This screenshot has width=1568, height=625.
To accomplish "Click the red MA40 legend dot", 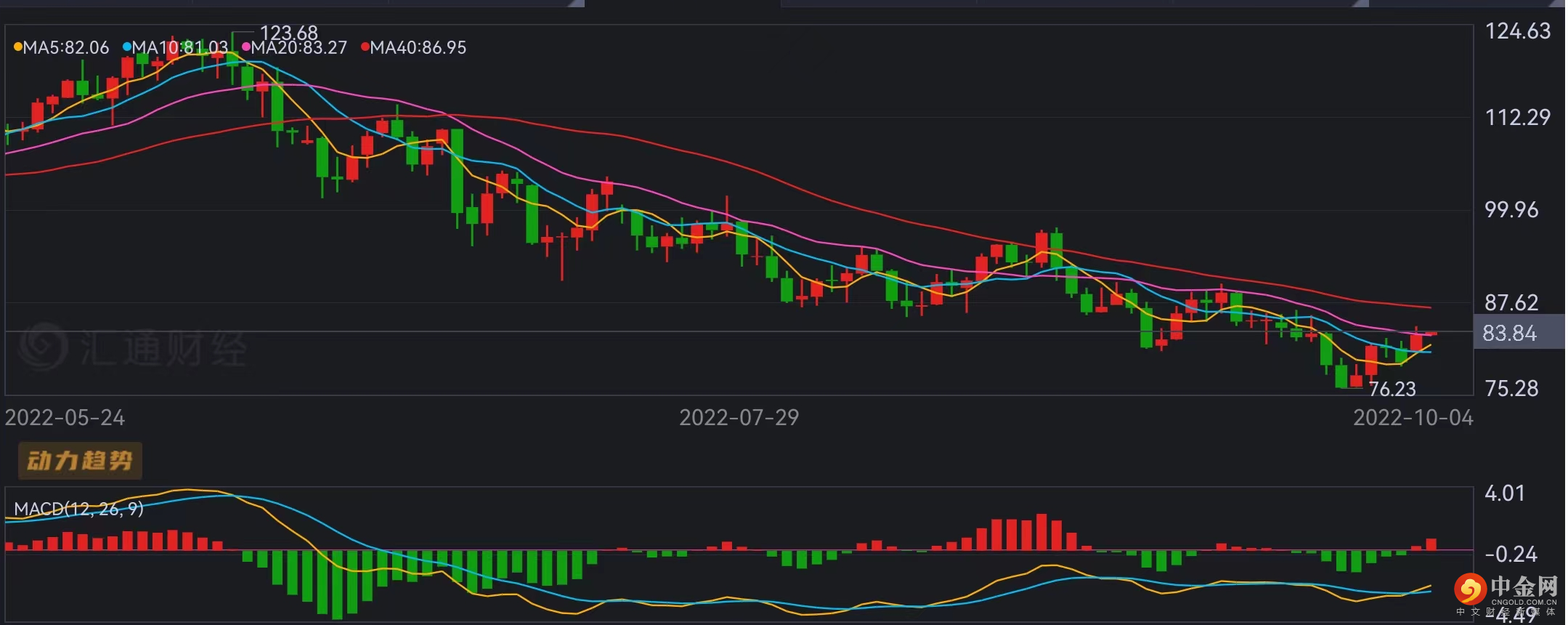I will [x=365, y=48].
